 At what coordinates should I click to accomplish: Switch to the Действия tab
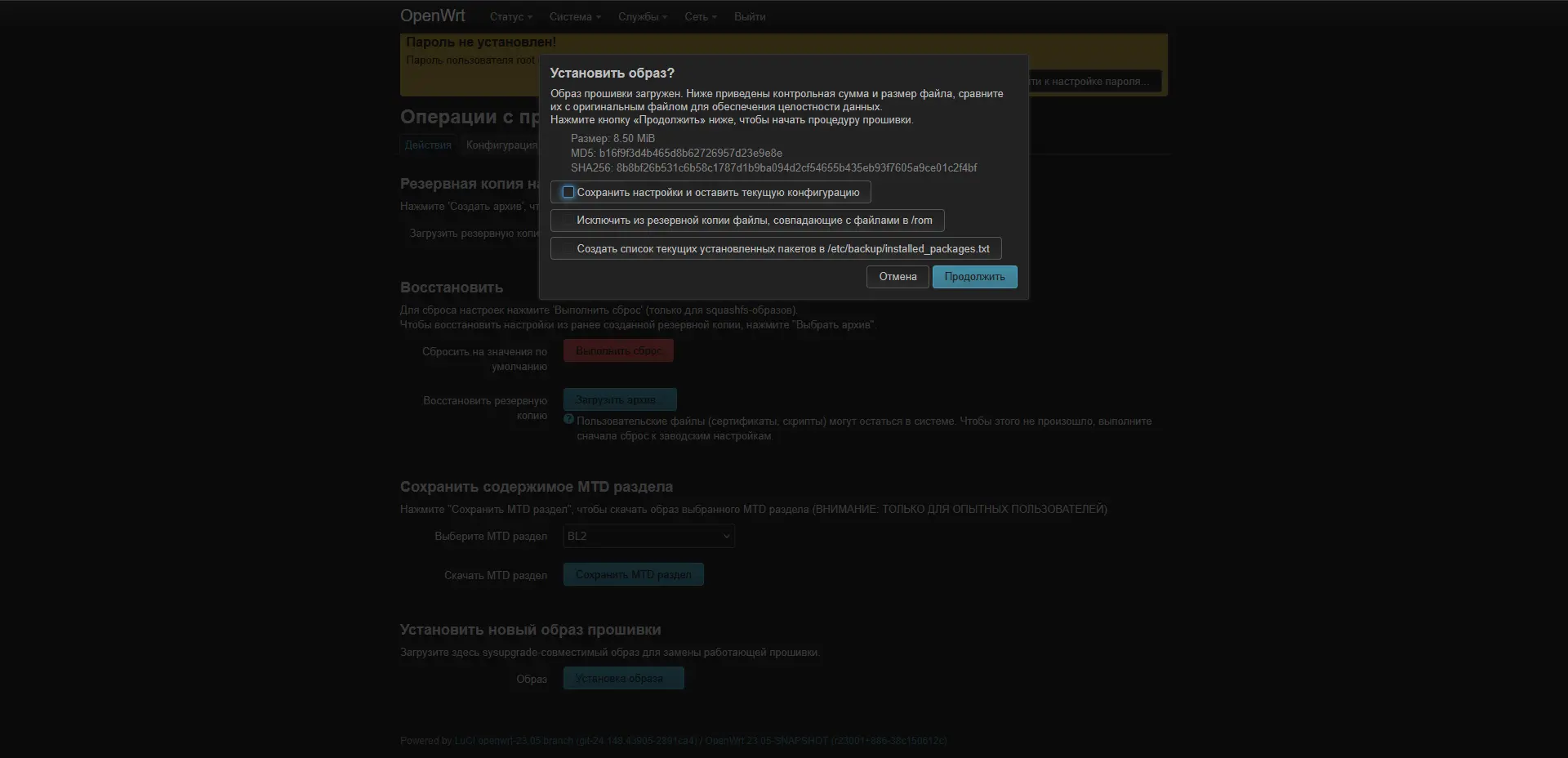[x=428, y=145]
